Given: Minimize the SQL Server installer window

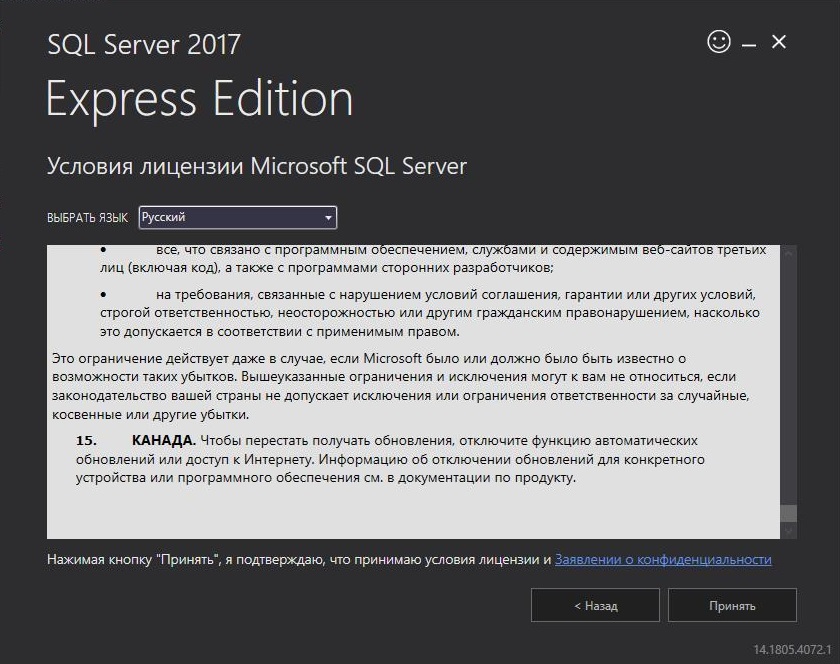Looking at the screenshot, I should click(749, 45).
